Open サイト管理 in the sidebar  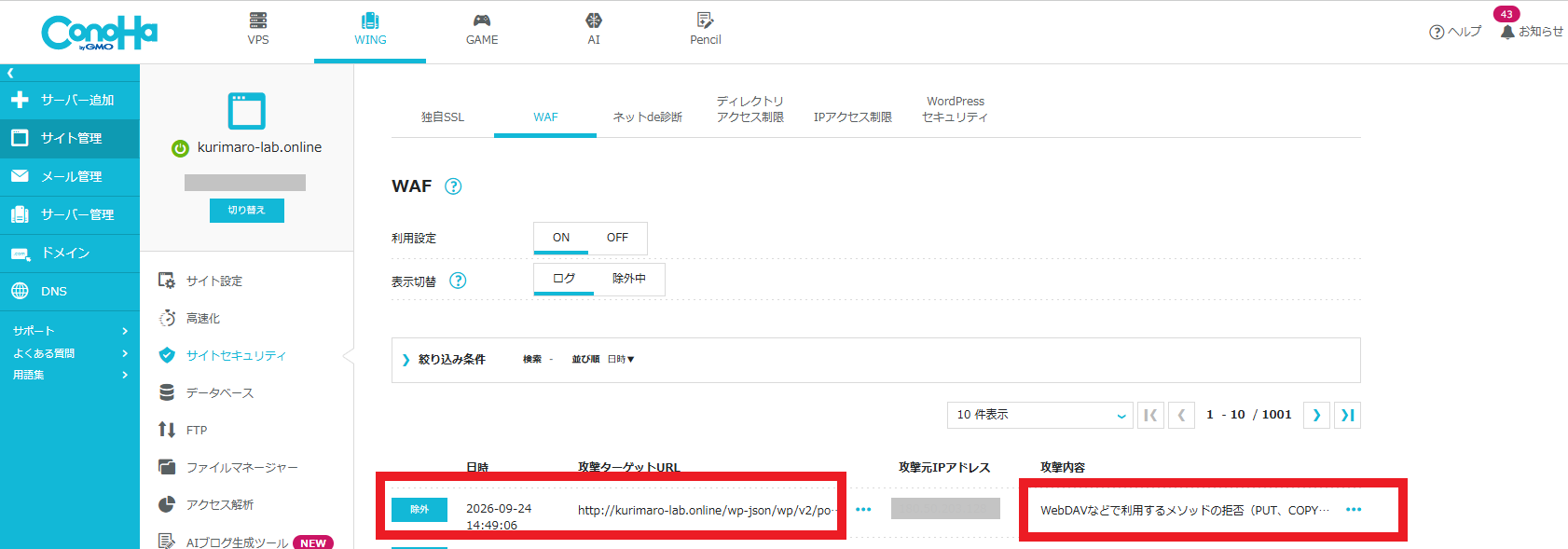tap(70, 138)
